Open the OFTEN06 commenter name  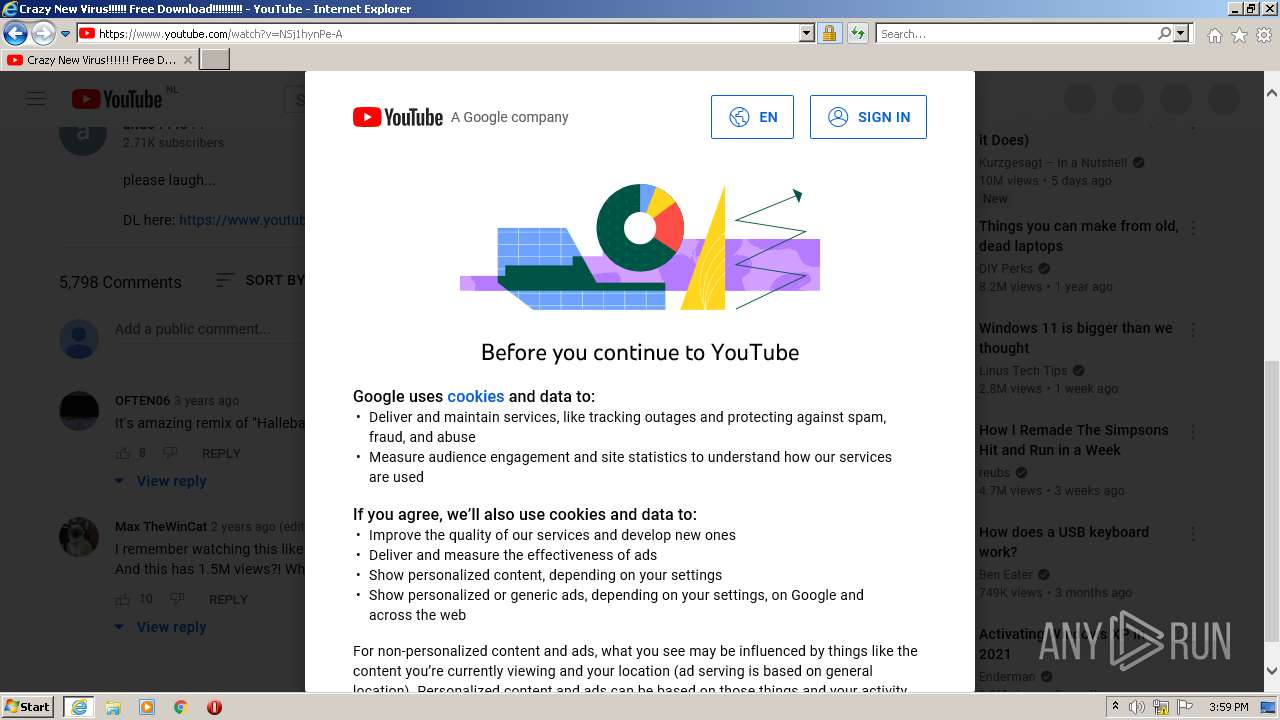coord(142,401)
